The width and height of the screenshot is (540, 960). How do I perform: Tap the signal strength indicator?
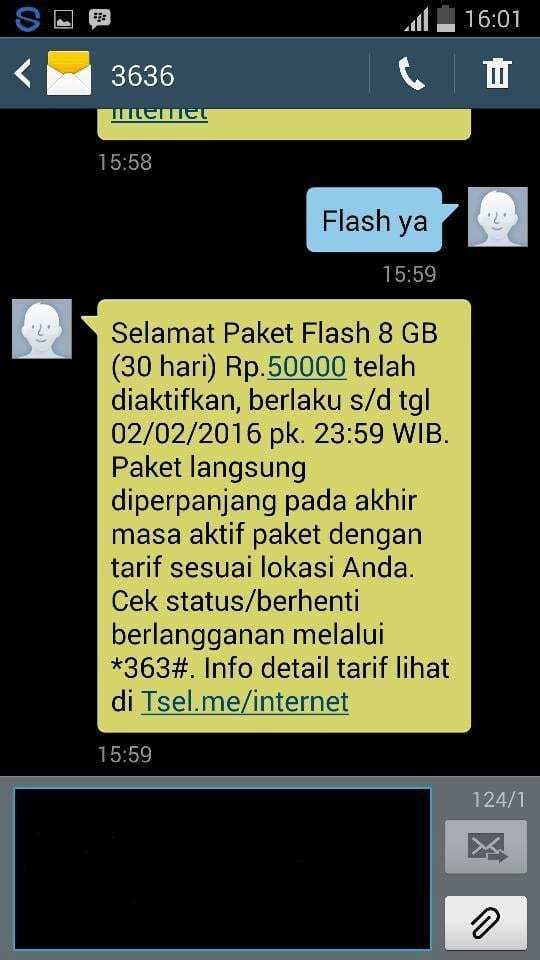pos(416,20)
